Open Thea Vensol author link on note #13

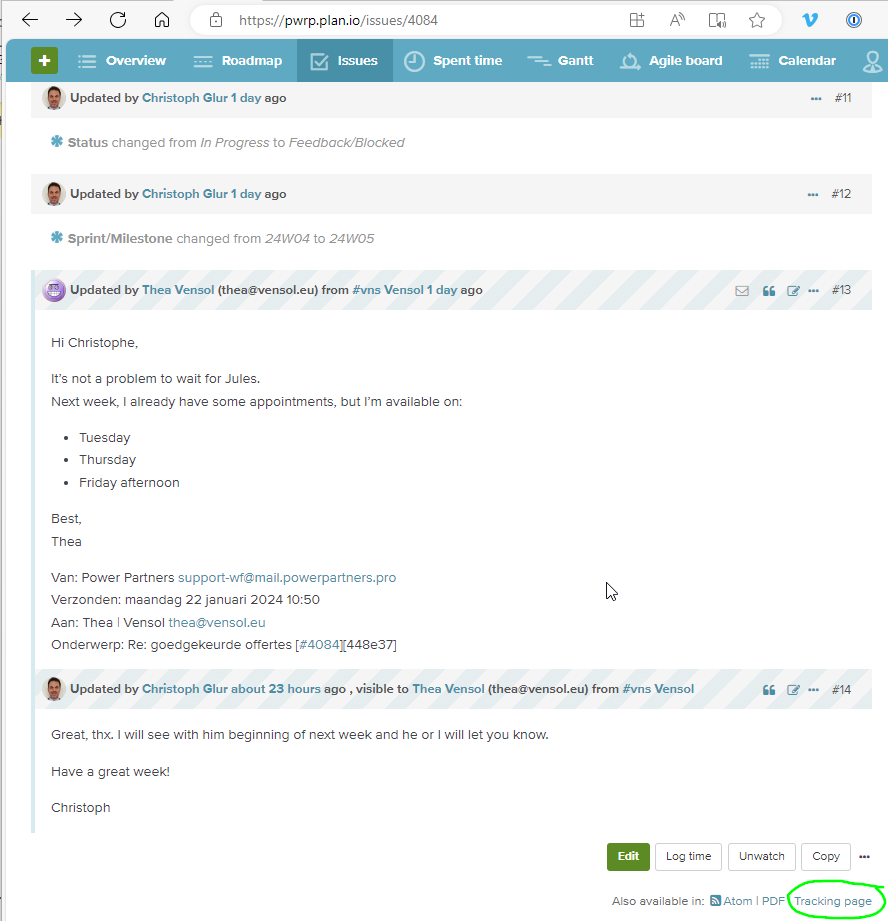pos(178,290)
